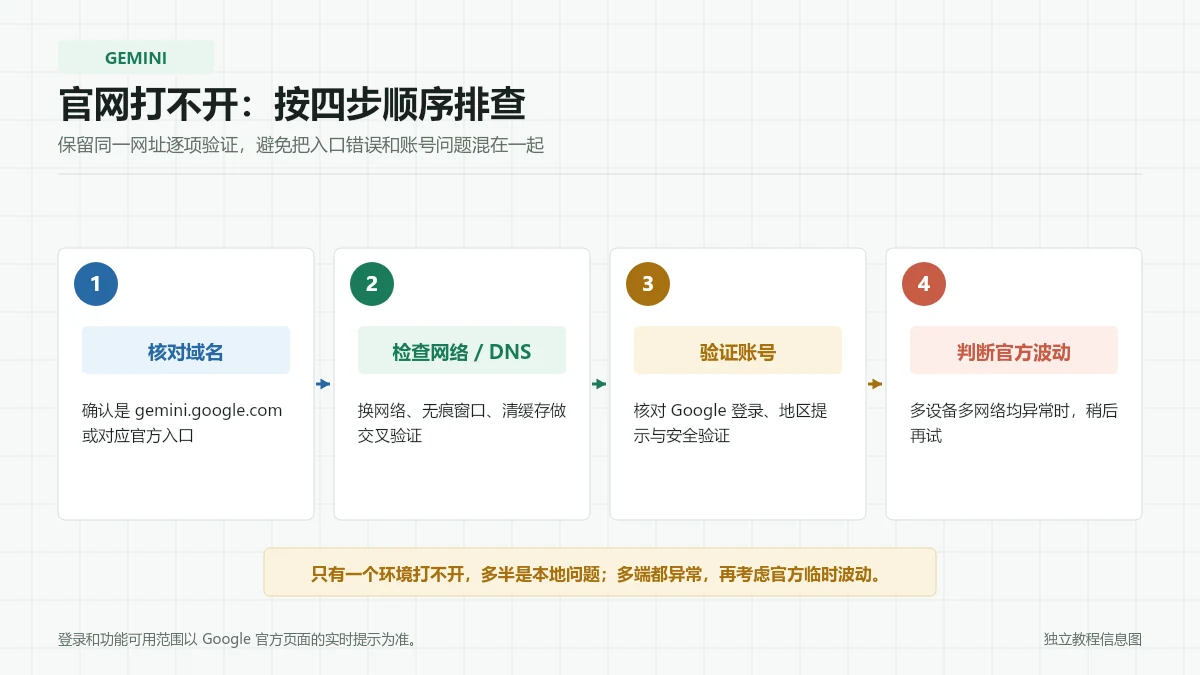Select the 检查网络 / DNS step heading
This screenshot has height=675, width=1200.
tap(462, 351)
